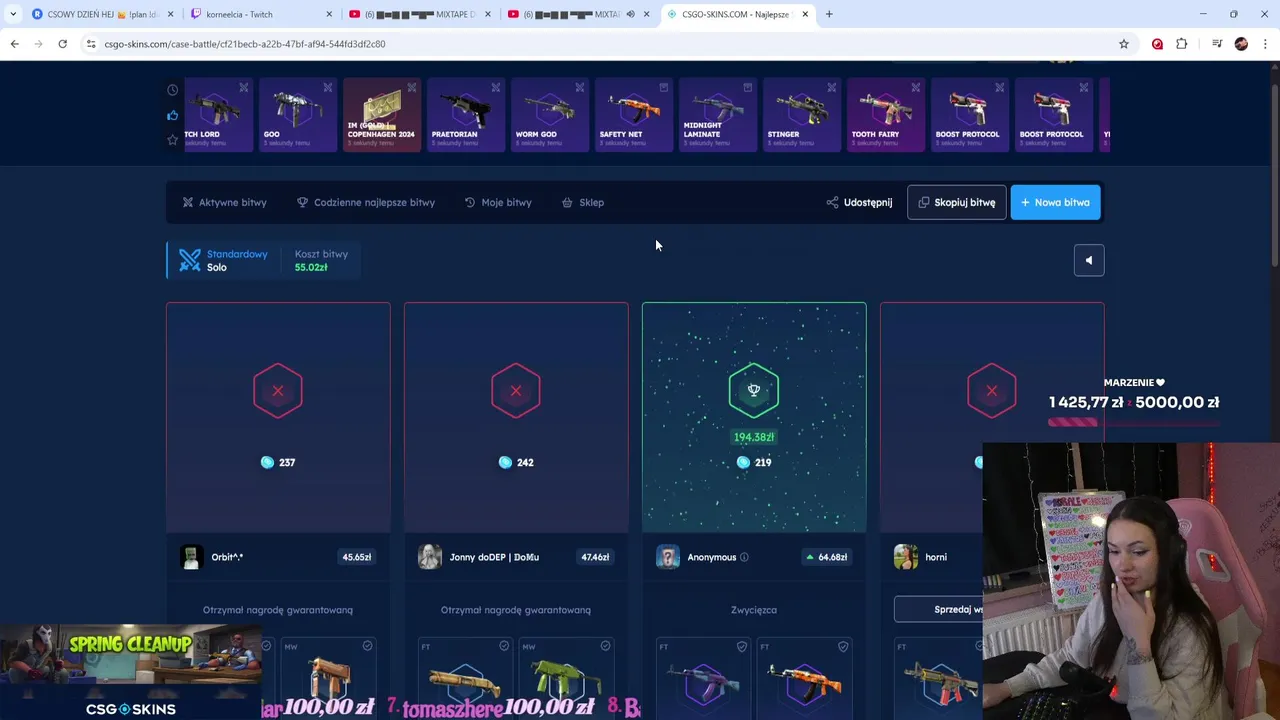Open the Midnight Laminate drop card

718,115
